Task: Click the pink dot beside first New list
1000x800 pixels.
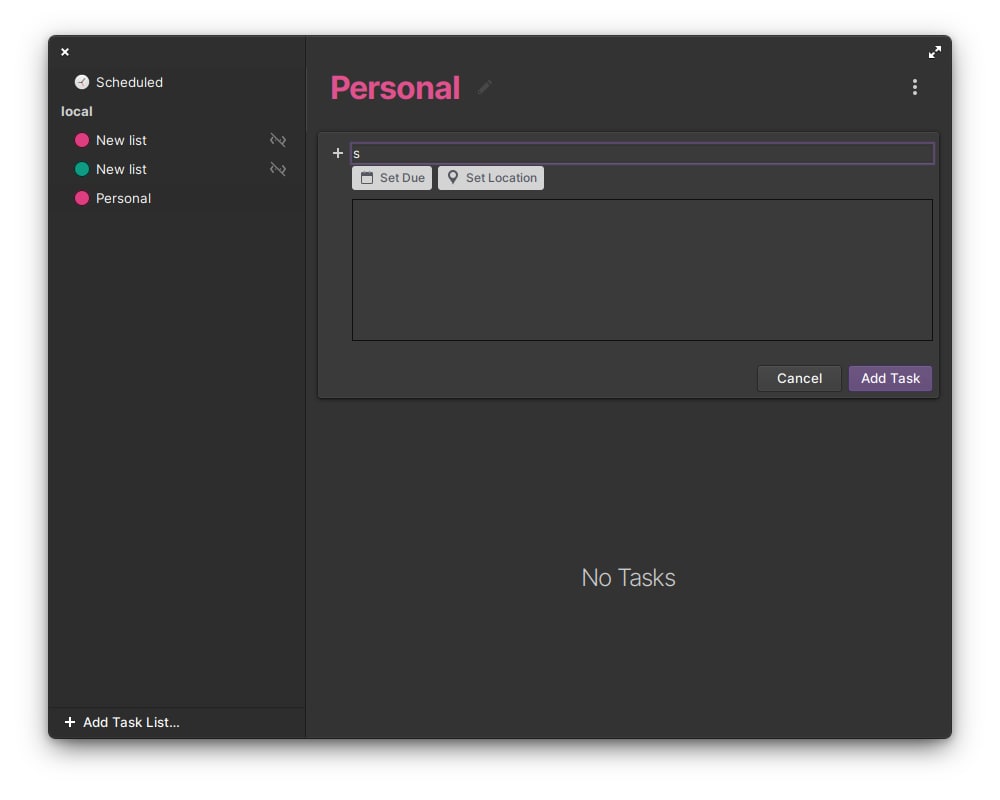Action: click(x=82, y=140)
